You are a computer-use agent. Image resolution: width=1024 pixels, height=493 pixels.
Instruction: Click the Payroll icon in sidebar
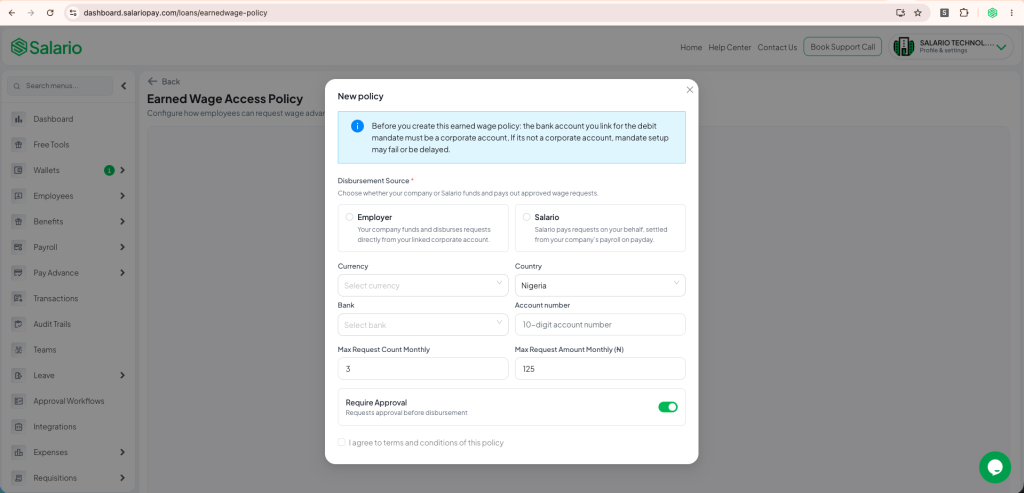coord(19,247)
